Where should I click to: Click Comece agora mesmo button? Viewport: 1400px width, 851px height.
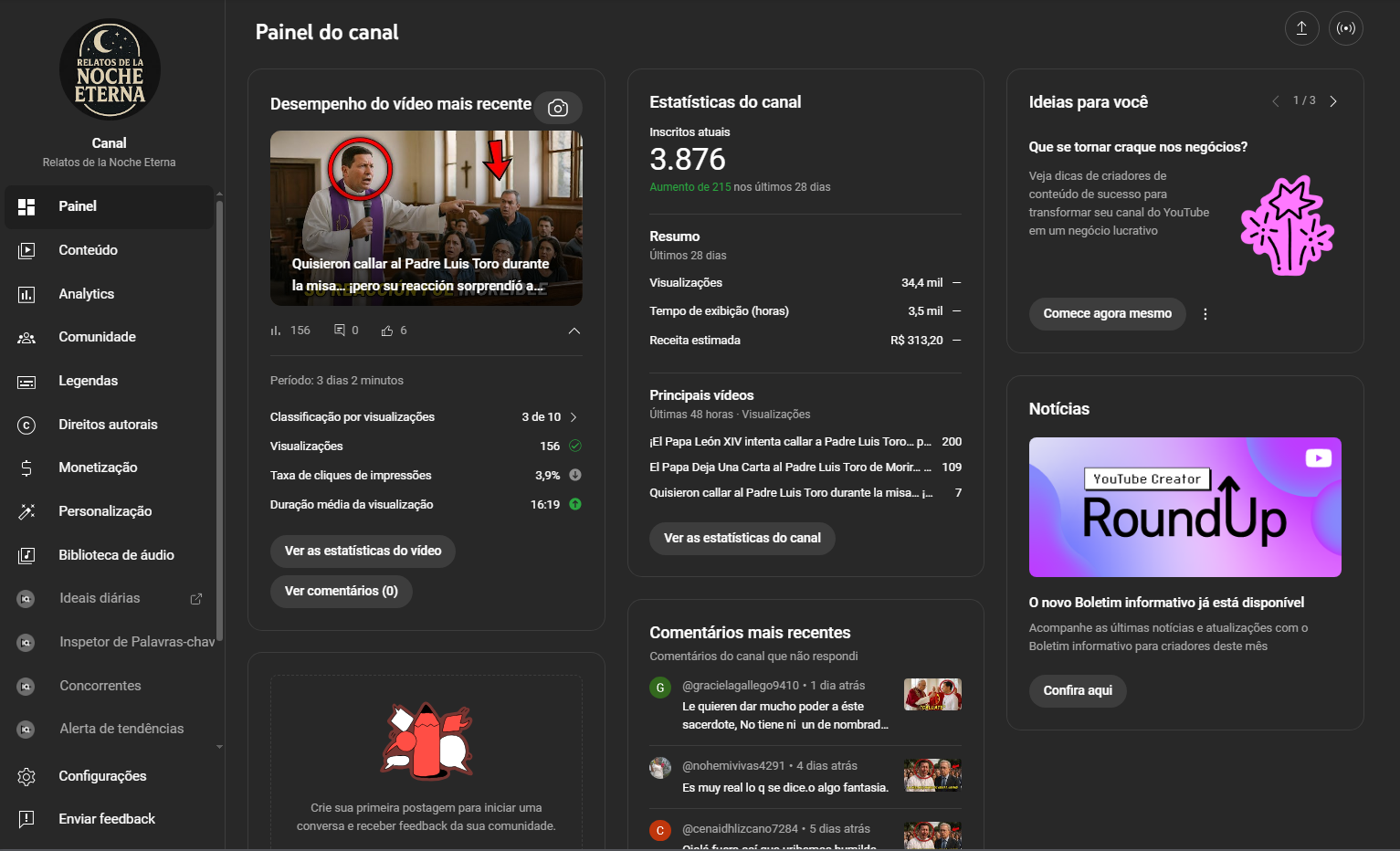coord(1108,314)
